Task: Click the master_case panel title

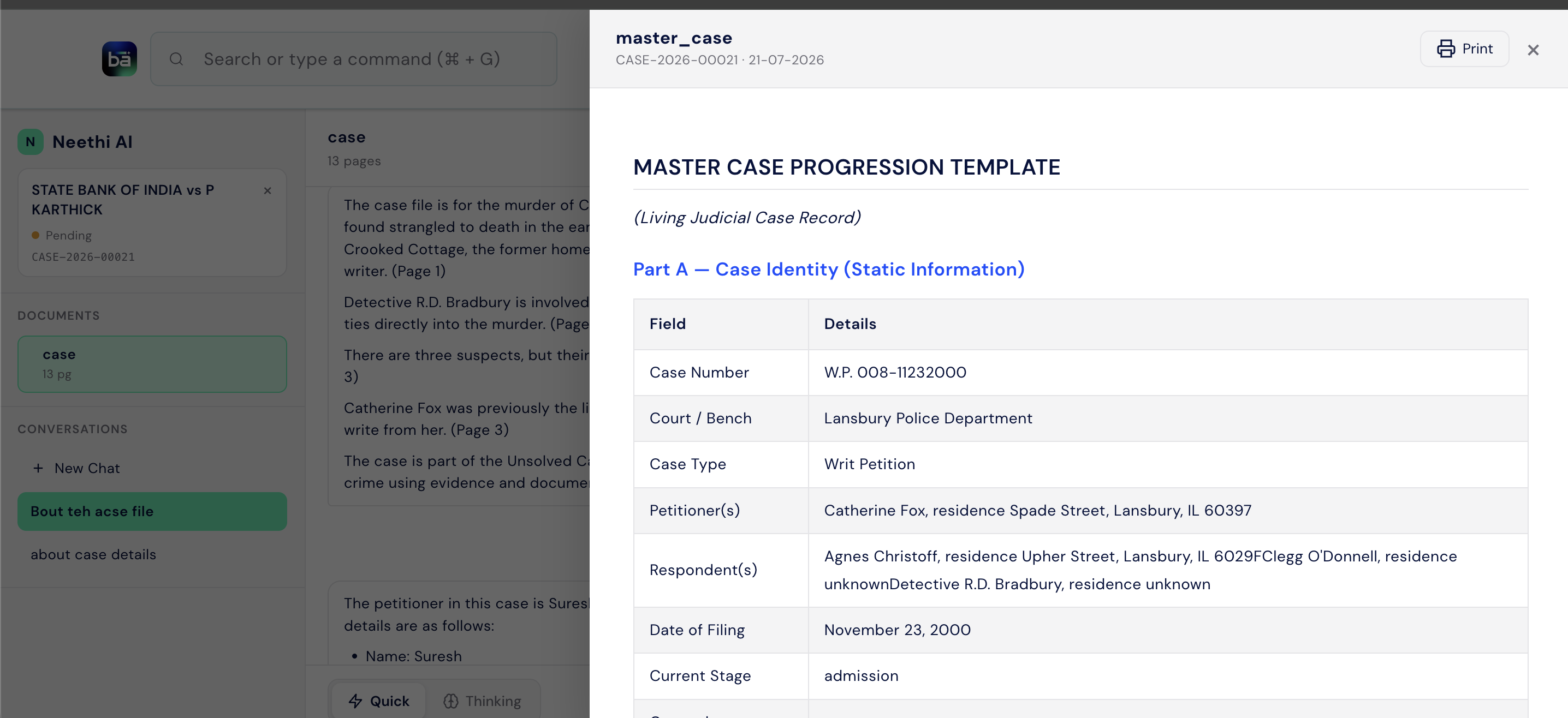Action: point(674,38)
